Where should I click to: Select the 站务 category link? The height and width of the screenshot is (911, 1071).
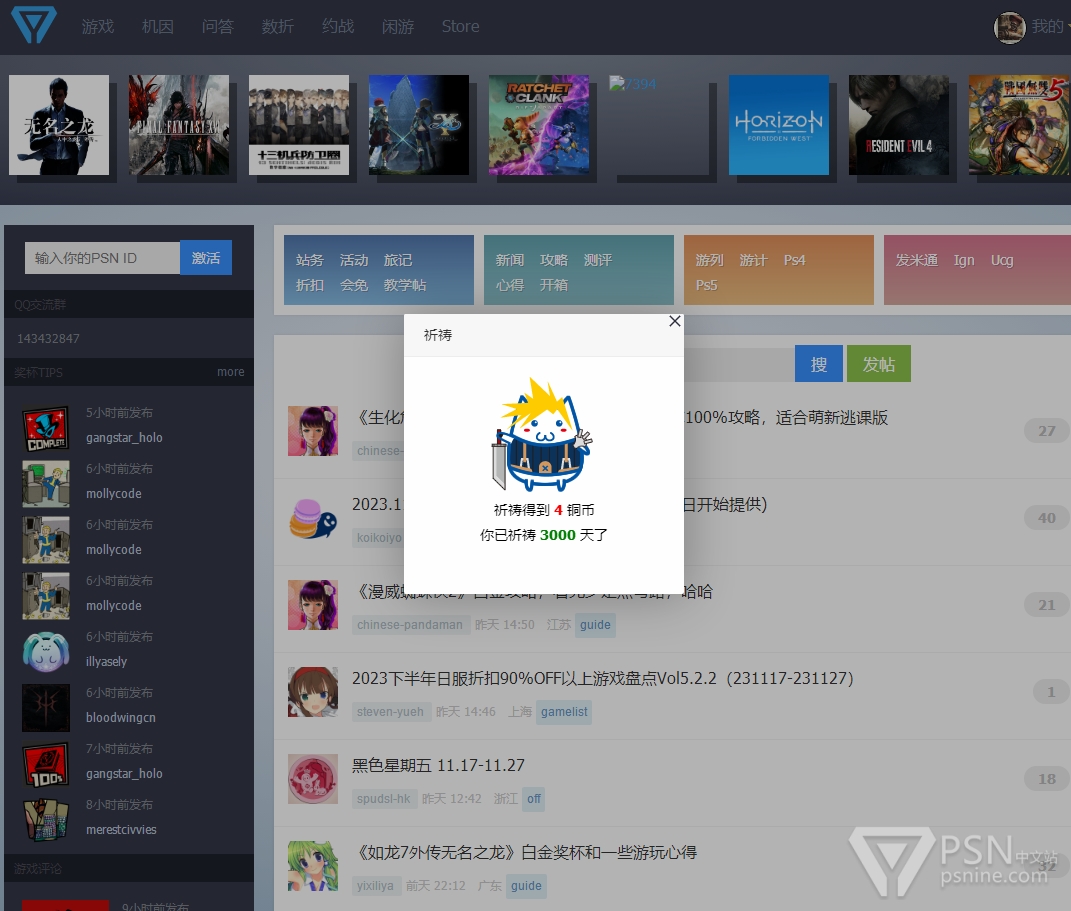tap(309, 260)
